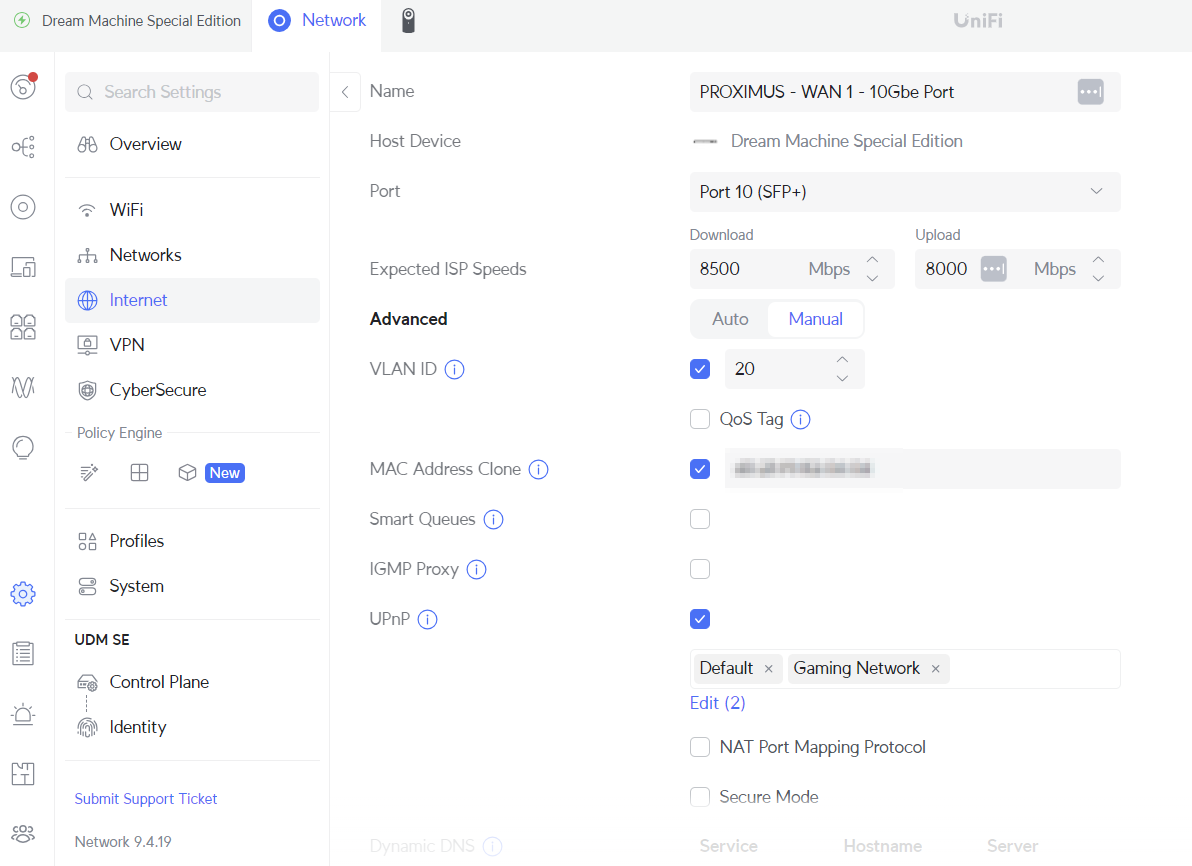Click the Submit Support Ticket link
The width and height of the screenshot is (1192, 866).
click(x=146, y=799)
